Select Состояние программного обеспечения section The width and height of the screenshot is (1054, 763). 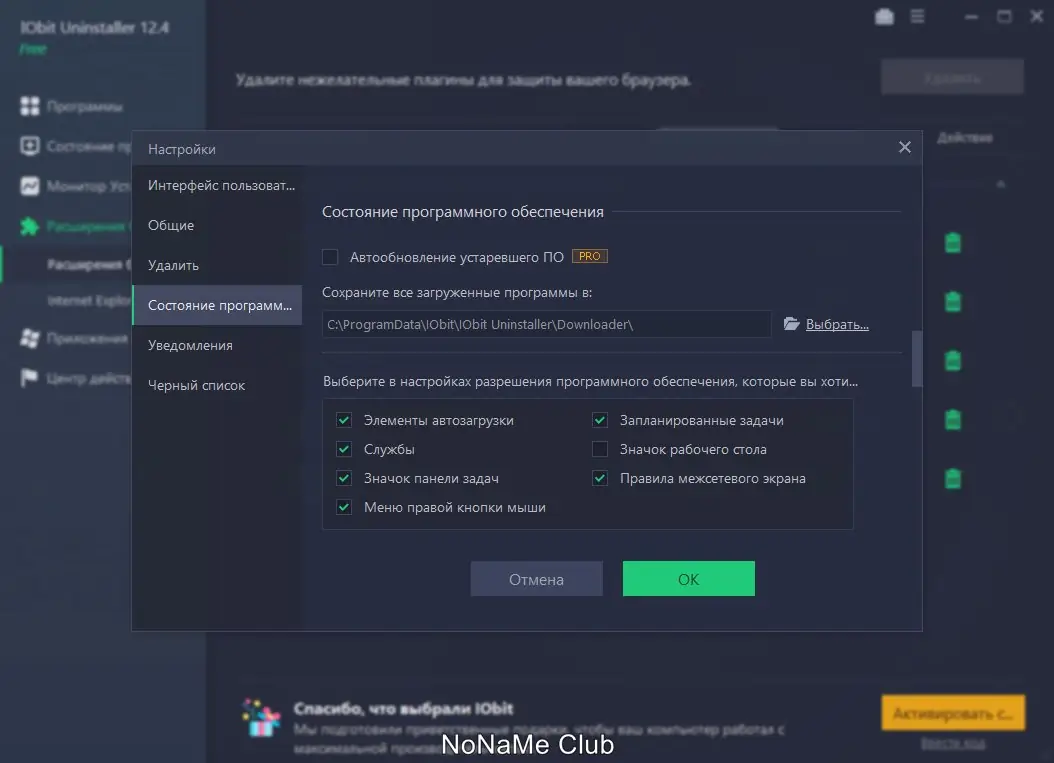point(217,305)
